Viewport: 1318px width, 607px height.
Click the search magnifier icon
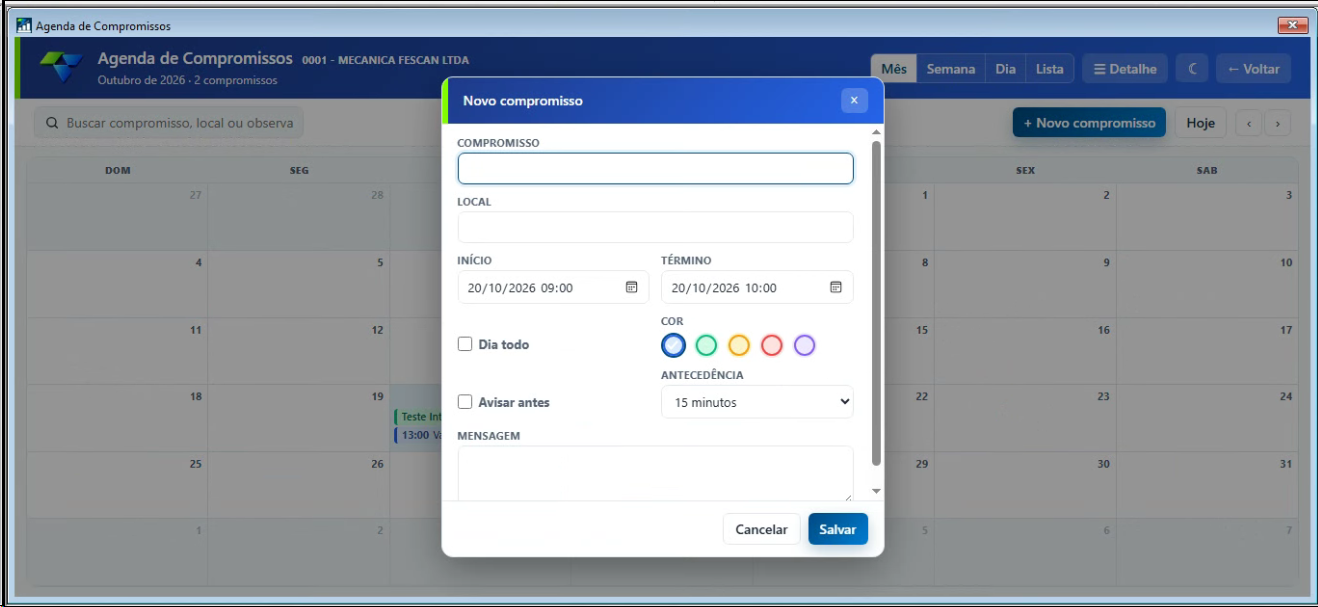point(52,123)
